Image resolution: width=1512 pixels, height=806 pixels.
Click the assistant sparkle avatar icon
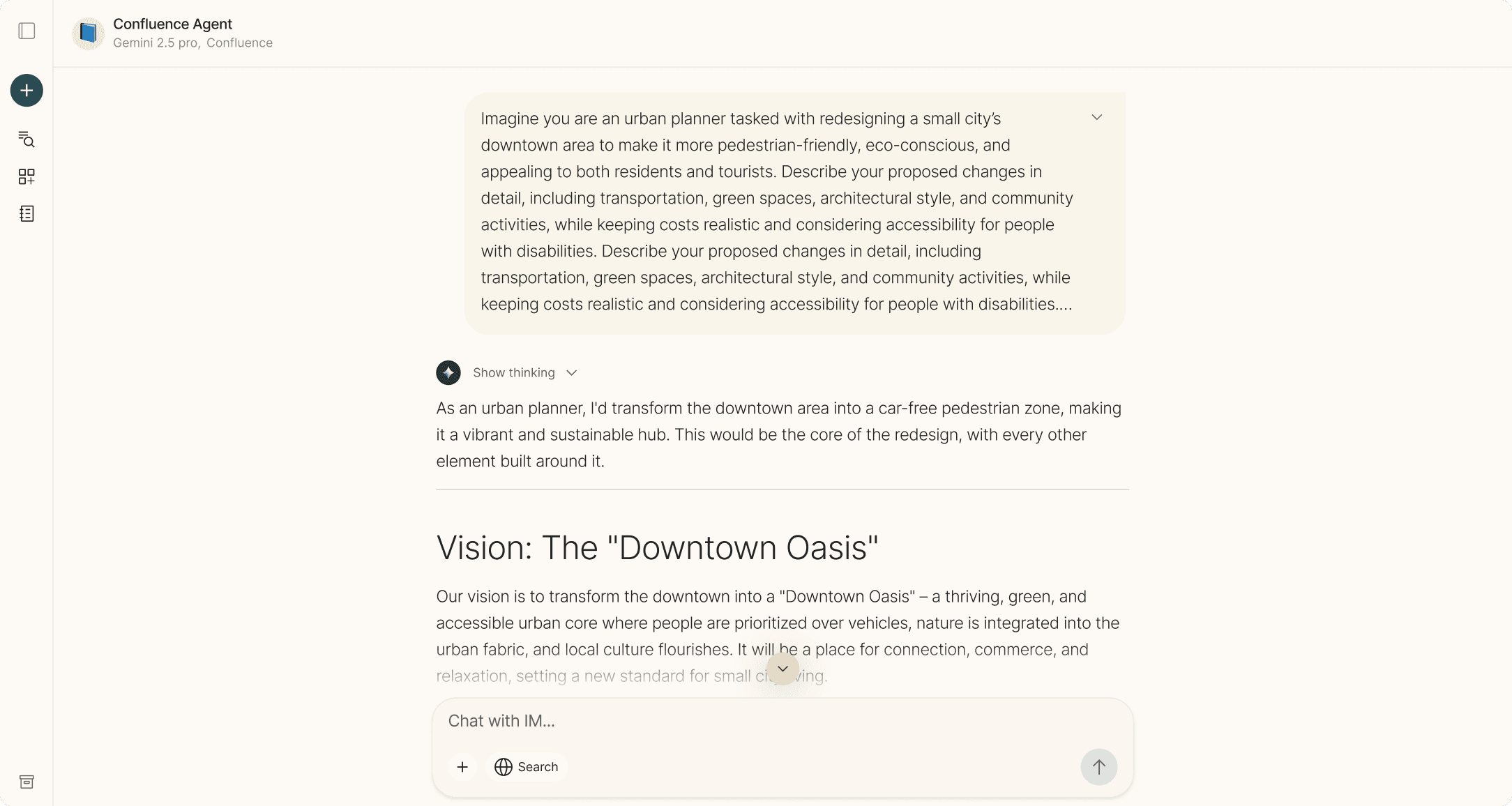tap(448, 373)
